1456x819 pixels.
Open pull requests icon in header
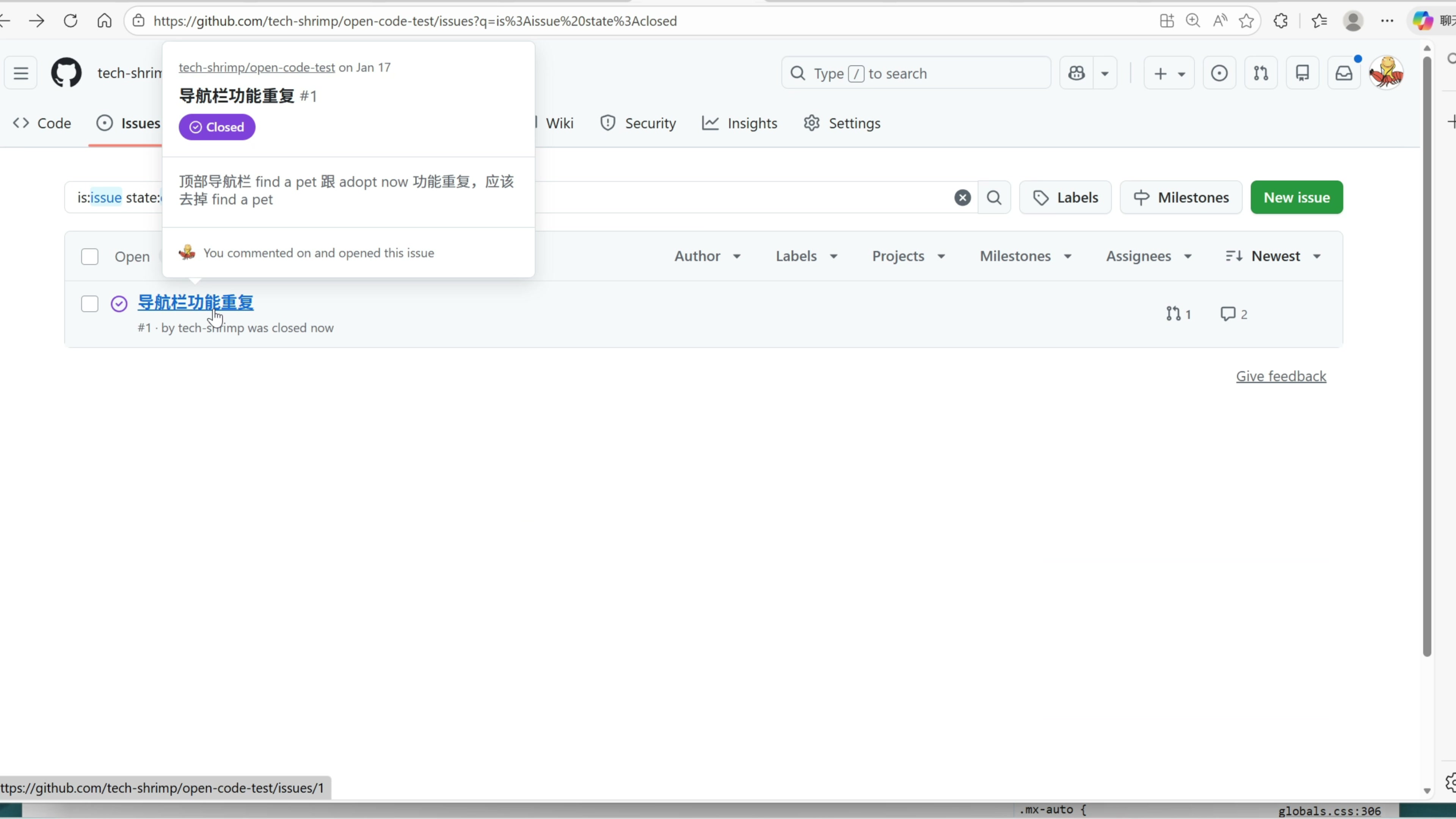pyautogui.click(x=1260, y=73)
